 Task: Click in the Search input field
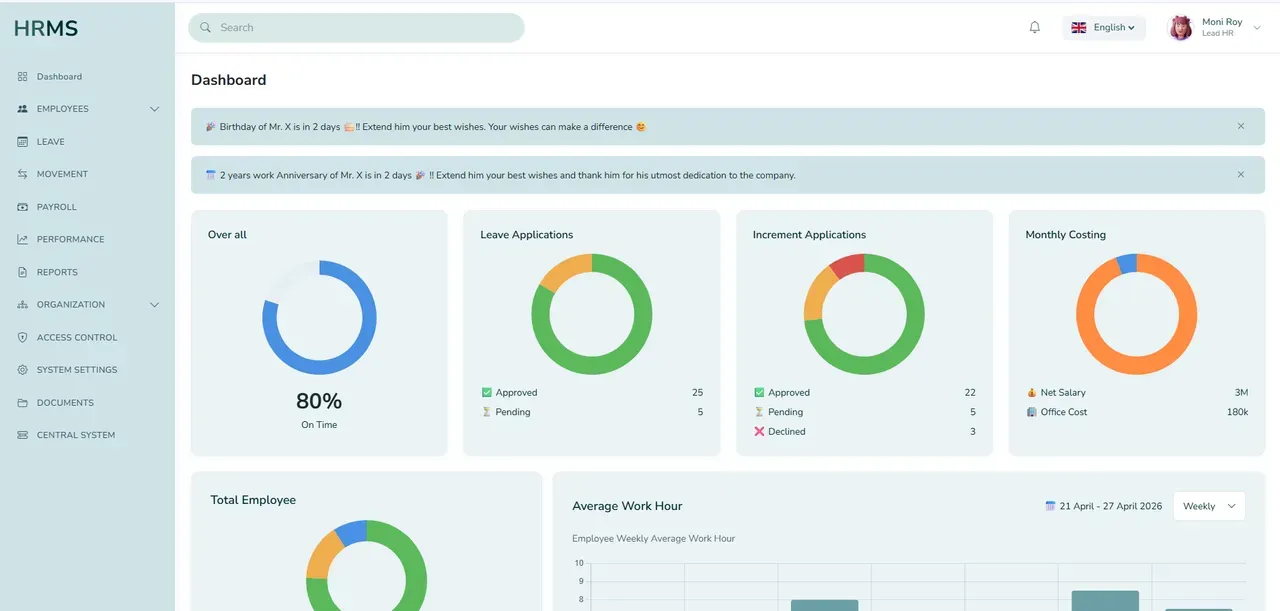356,28
